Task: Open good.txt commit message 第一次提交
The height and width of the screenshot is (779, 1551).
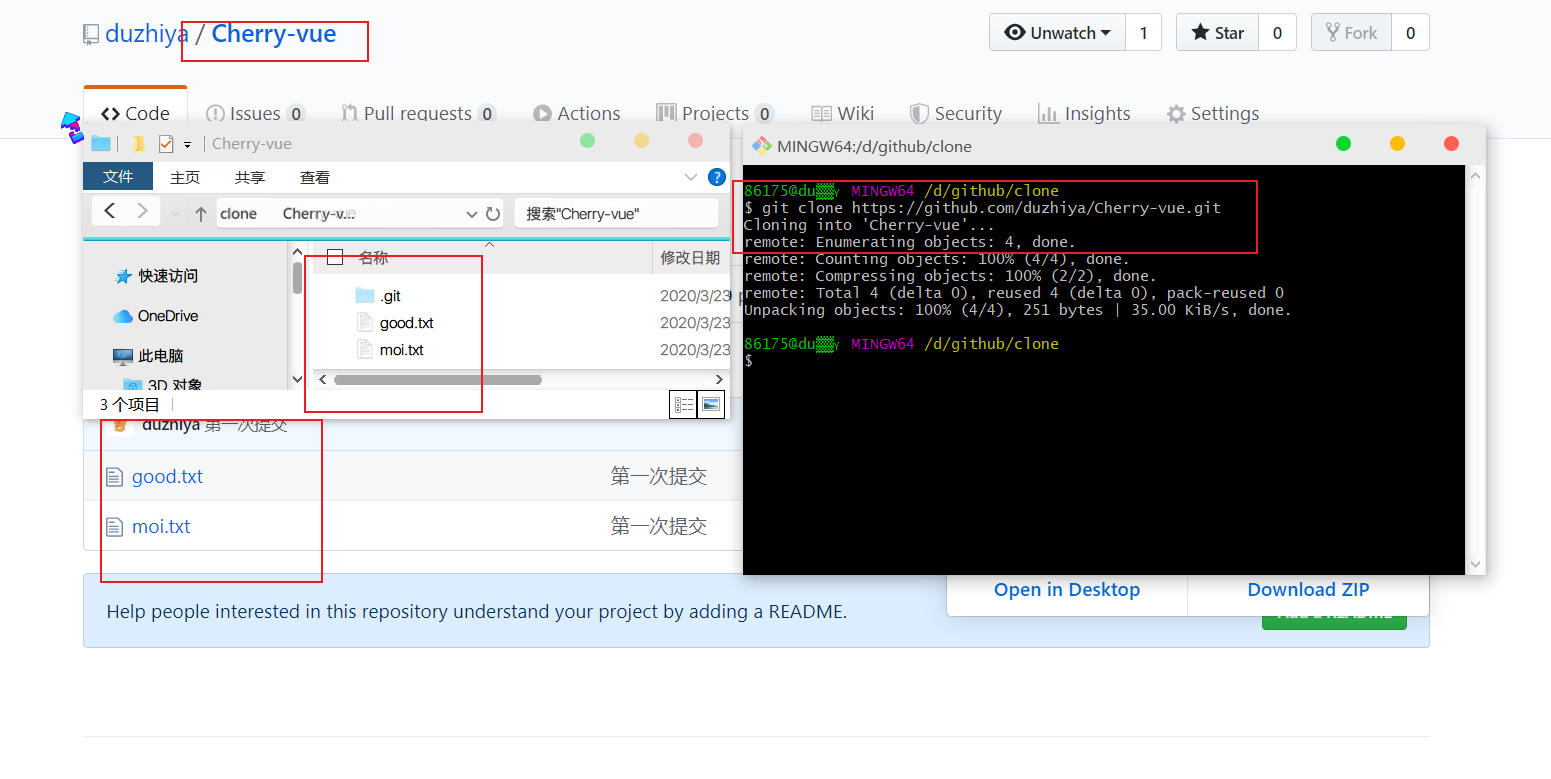Action: (659, 476)
